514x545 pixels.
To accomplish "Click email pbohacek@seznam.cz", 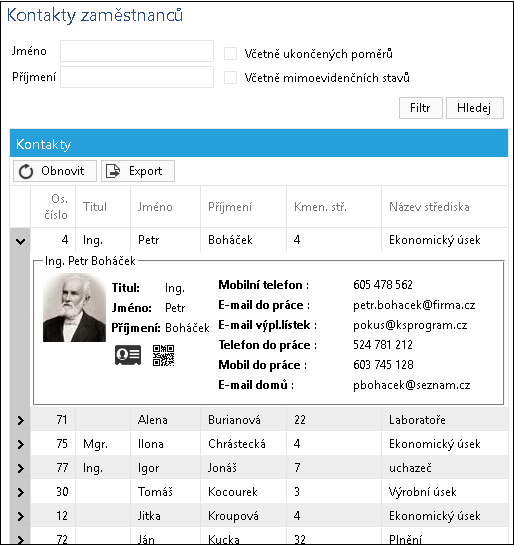I will (x=411, y=385).
